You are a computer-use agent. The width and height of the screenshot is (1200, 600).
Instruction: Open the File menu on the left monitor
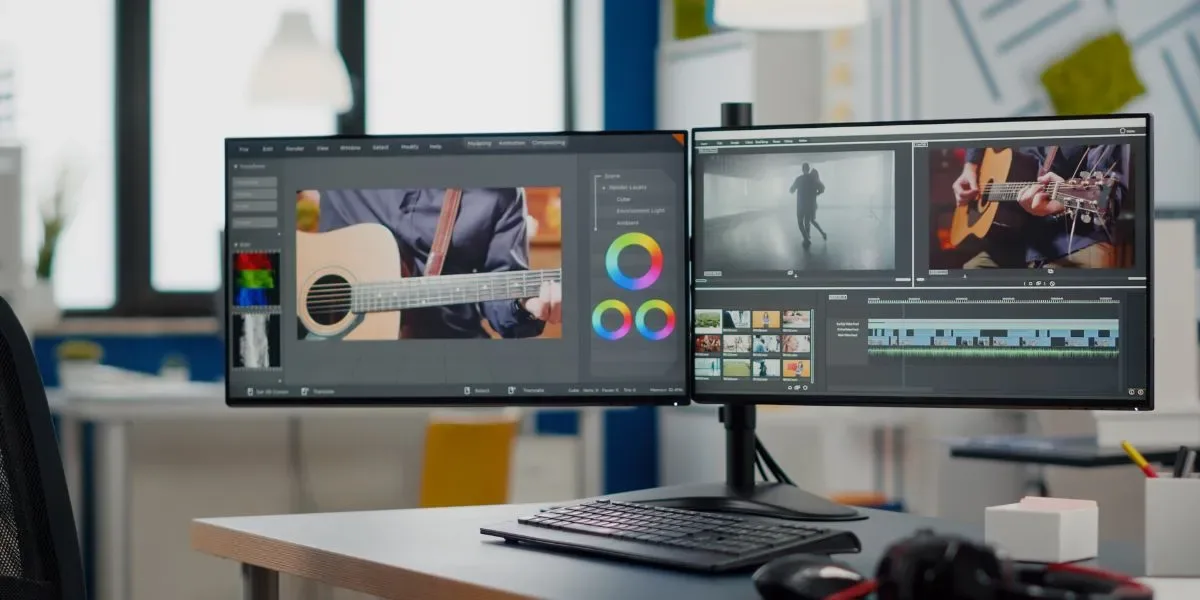click(x=242, y=148)
